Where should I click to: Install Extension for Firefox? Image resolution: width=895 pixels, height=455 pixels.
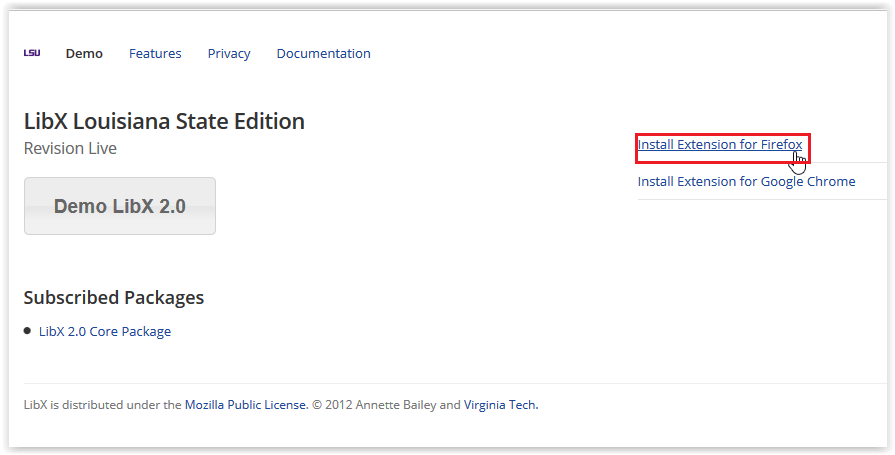(719, 145)
